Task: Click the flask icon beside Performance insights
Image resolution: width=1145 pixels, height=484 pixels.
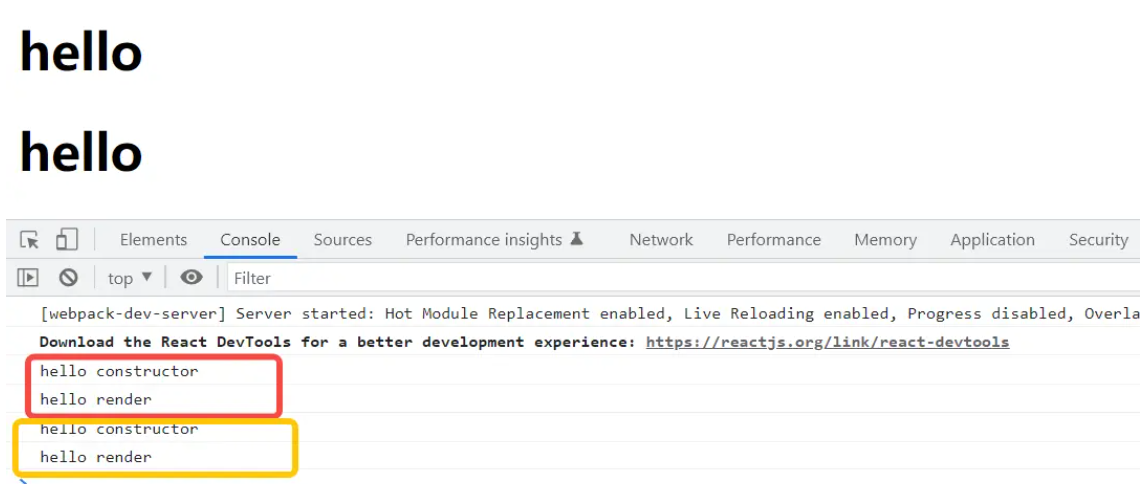Action: [x=576, y=239]
